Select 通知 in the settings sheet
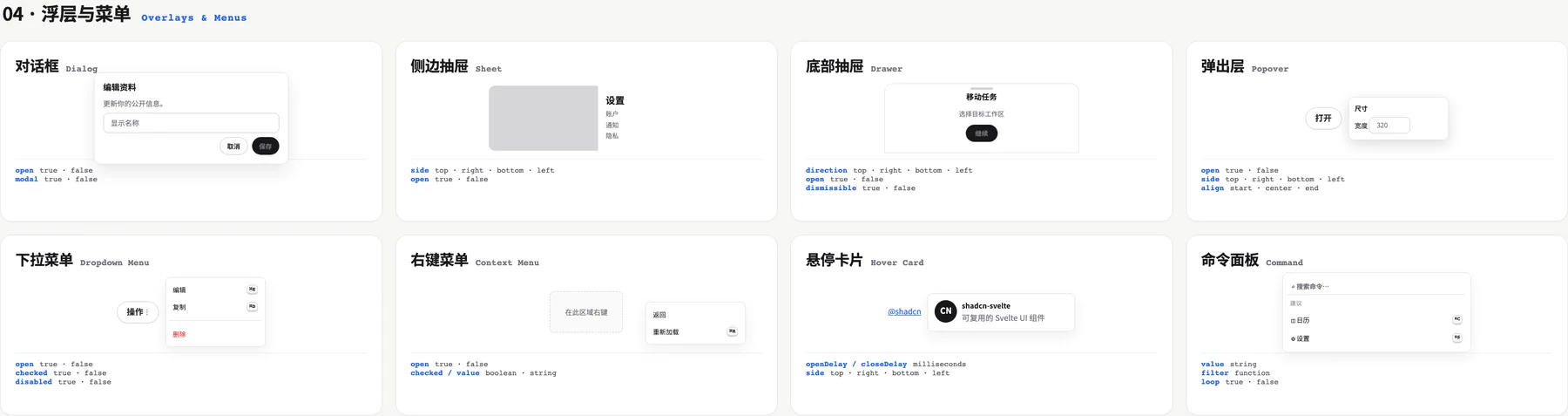This screenshot has width=1568, height=416. coord(612,126)
